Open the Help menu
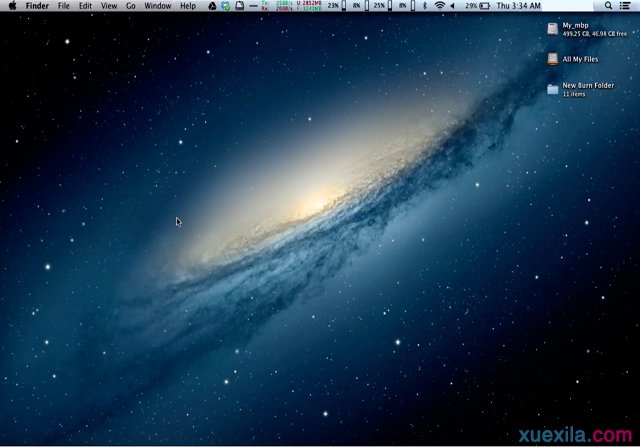The height and width of the screenshot is (447, 640). point(188,6)
